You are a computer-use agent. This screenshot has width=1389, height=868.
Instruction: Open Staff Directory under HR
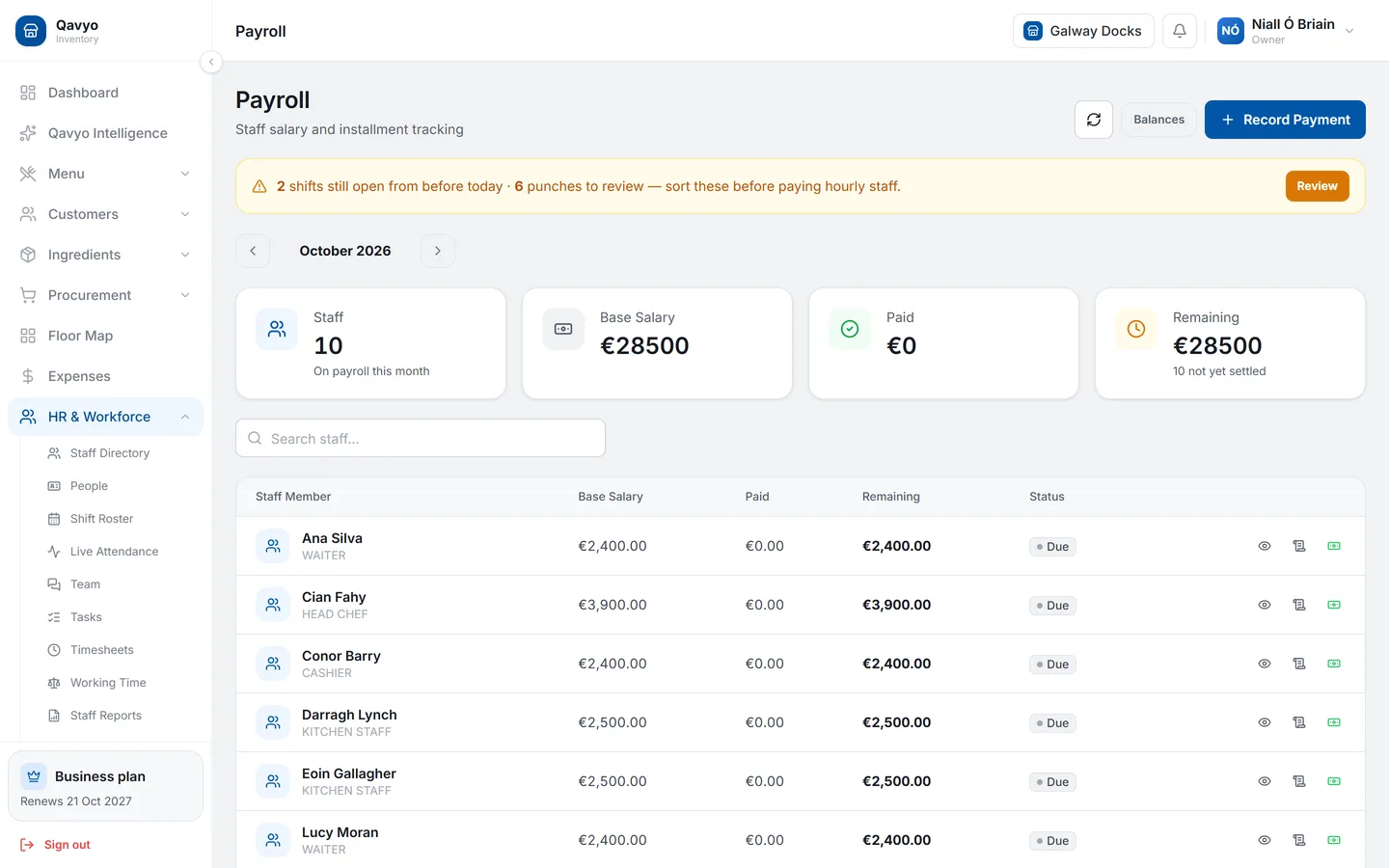click(x=120, y=453)
